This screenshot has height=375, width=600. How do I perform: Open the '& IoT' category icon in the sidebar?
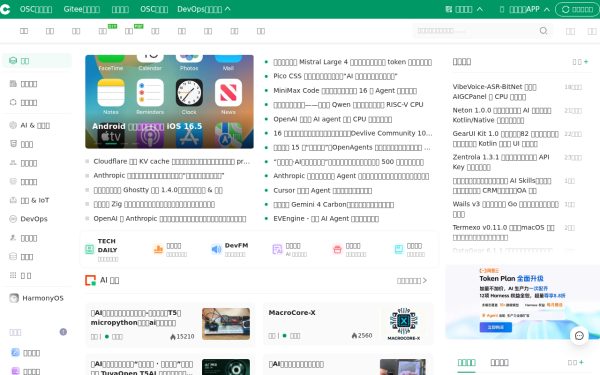13,200
